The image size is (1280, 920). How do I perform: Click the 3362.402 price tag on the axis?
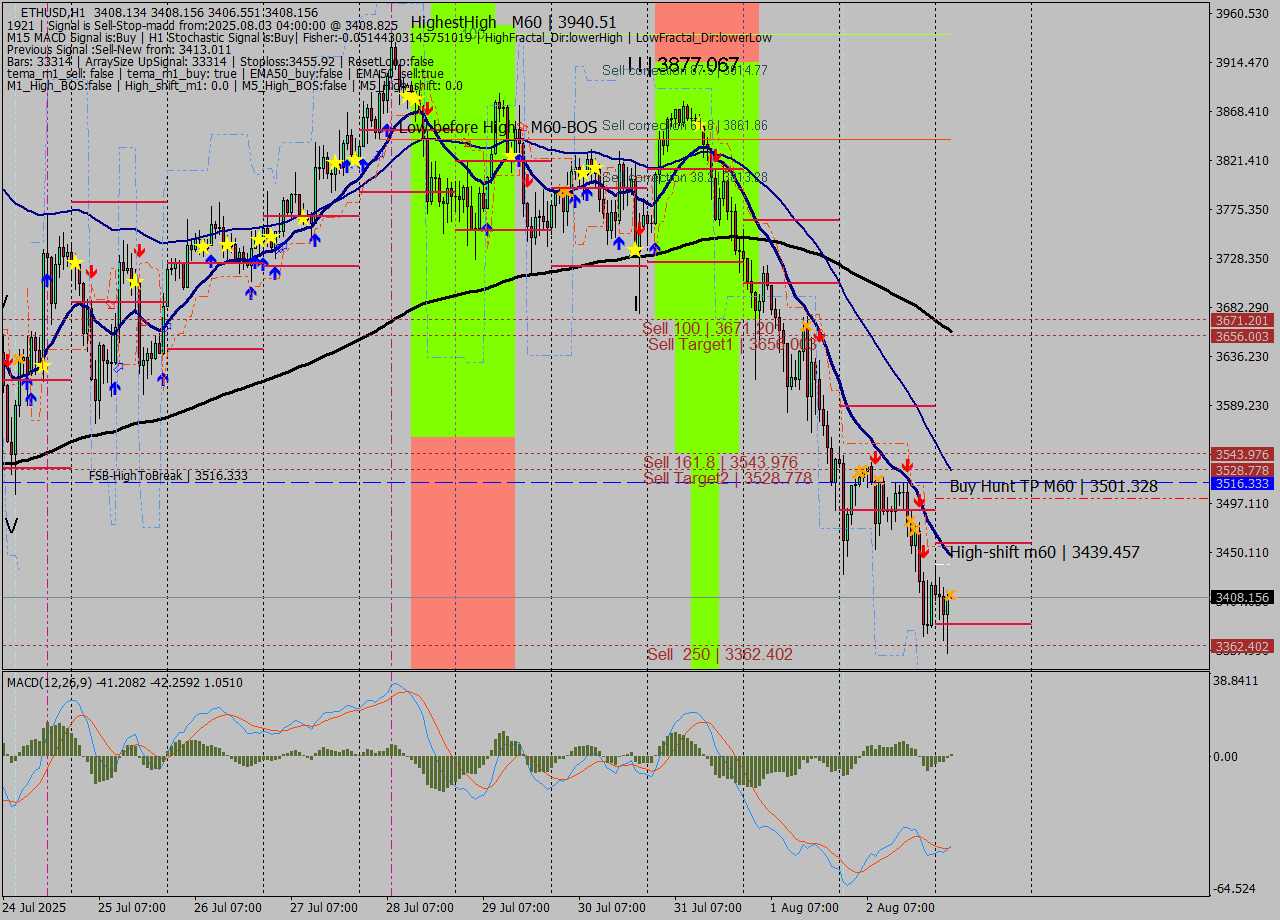[x=1241, y=647]
